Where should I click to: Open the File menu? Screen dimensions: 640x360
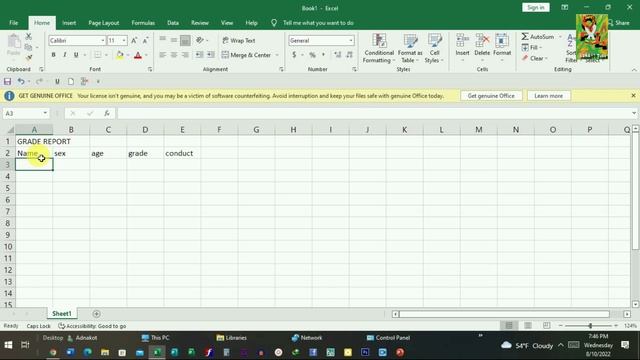[x=13, y=23]
